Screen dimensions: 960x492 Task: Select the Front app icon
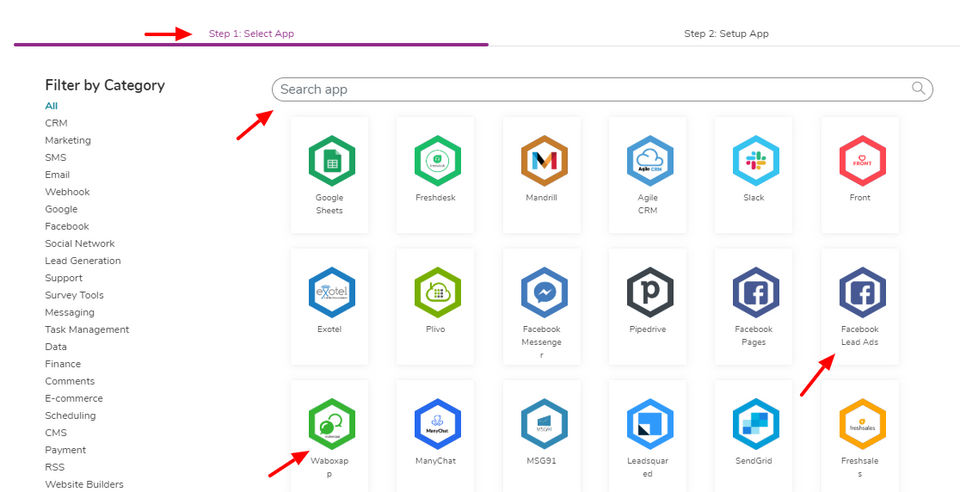(x=862, y=160)
